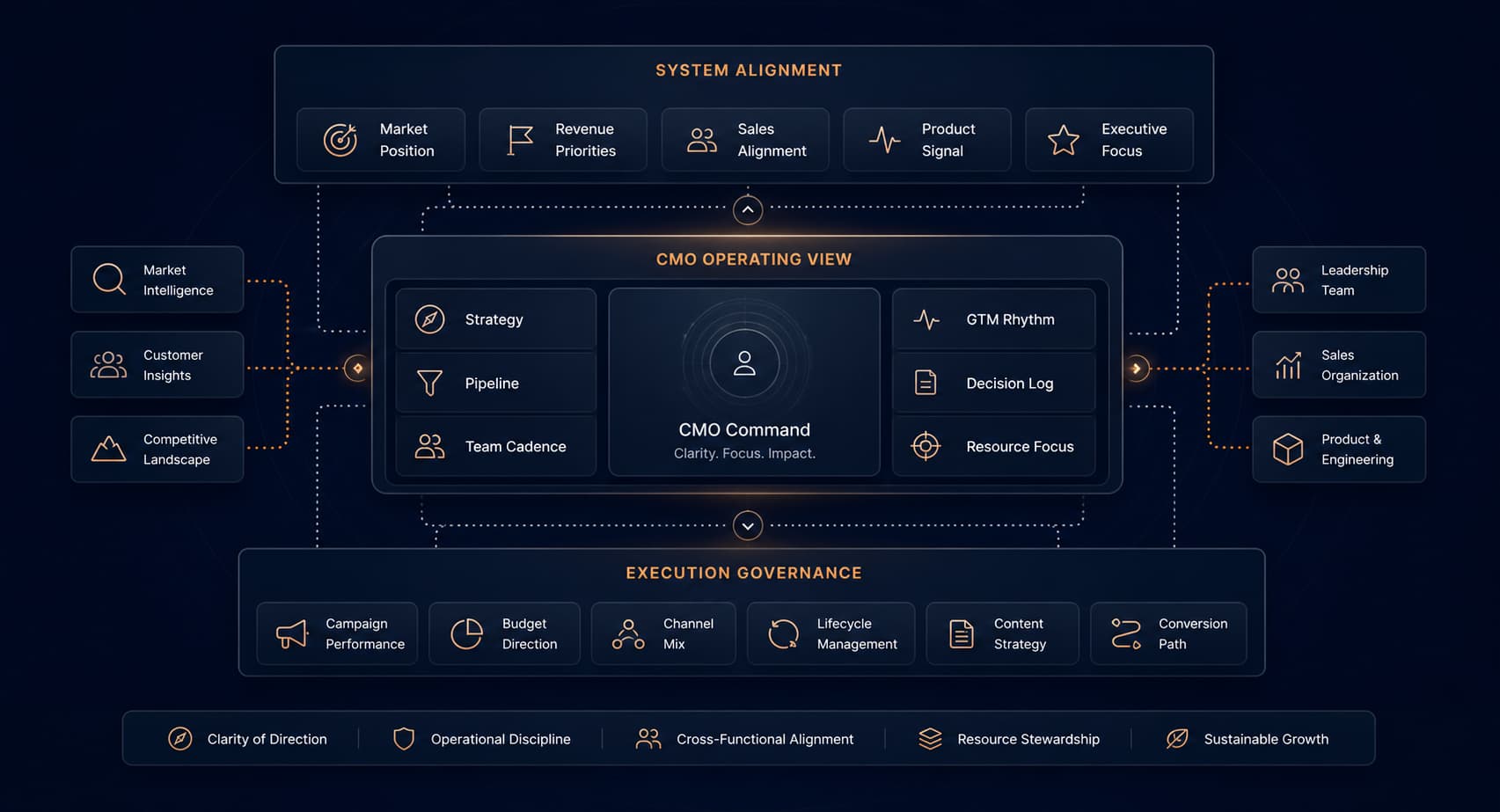Select the Pipeline label

(x=492, y=383)
